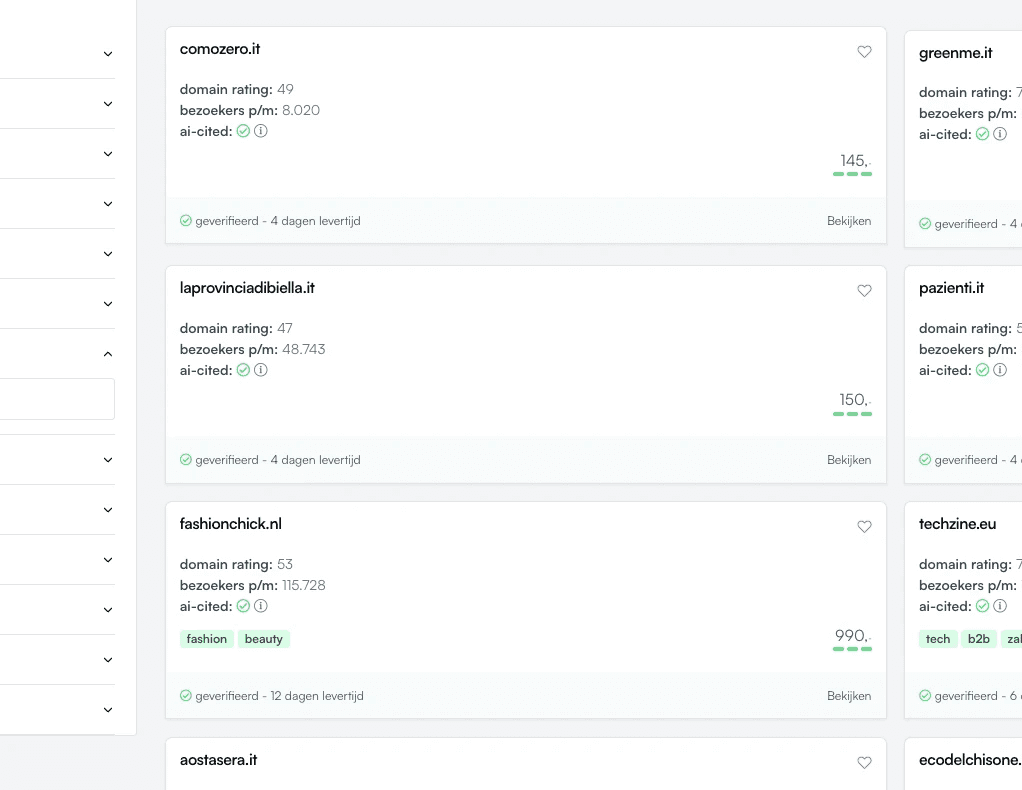The width and height of the screenshot is (1022, 790).
Task: Click the geverifieerd checkmark on fashionchick.nl
Action: click(186, 696)
